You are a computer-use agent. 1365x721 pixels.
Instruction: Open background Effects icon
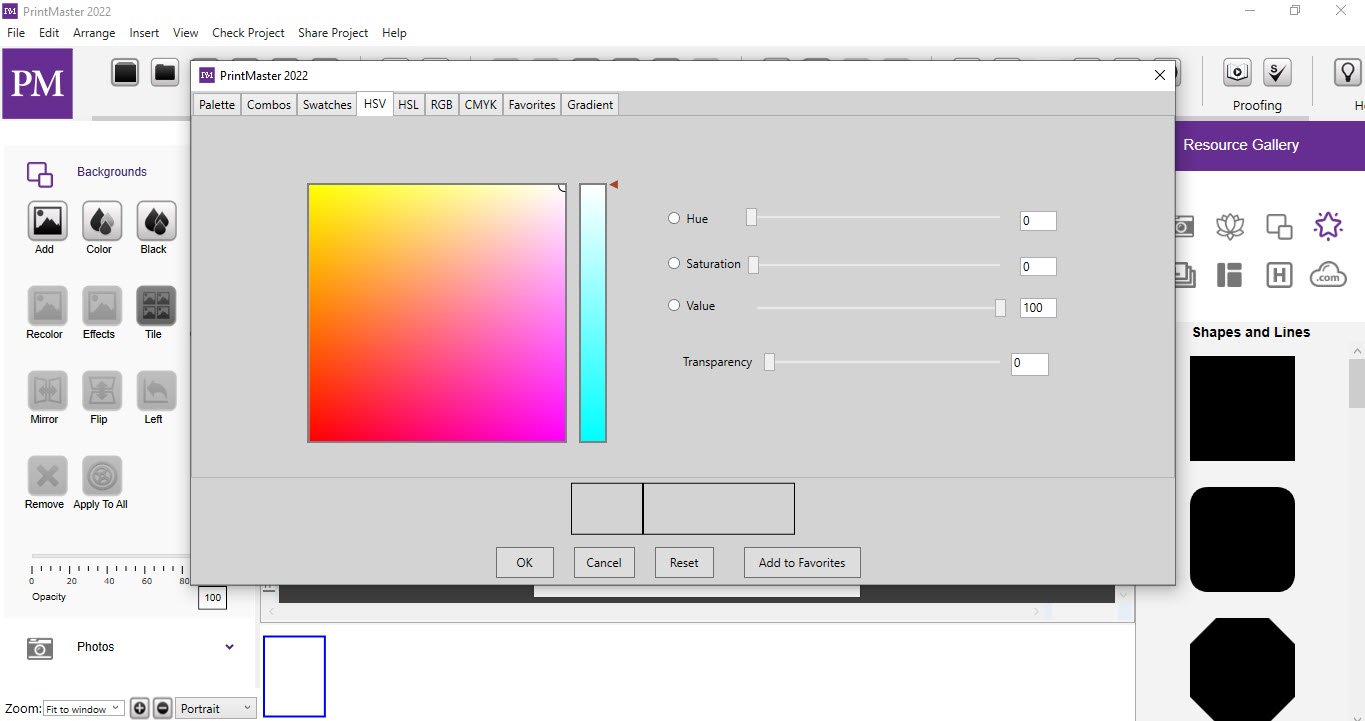[102, 306]
